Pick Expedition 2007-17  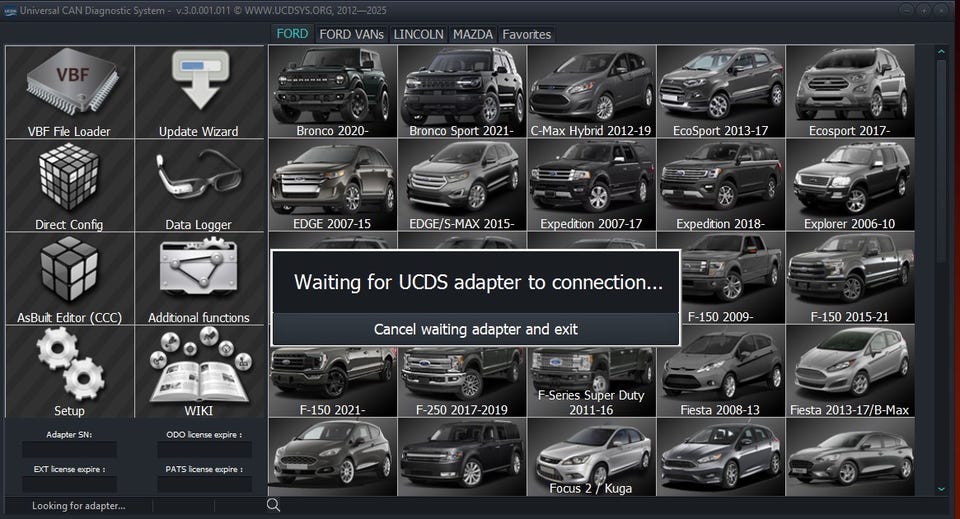click(x=591, y=185)
